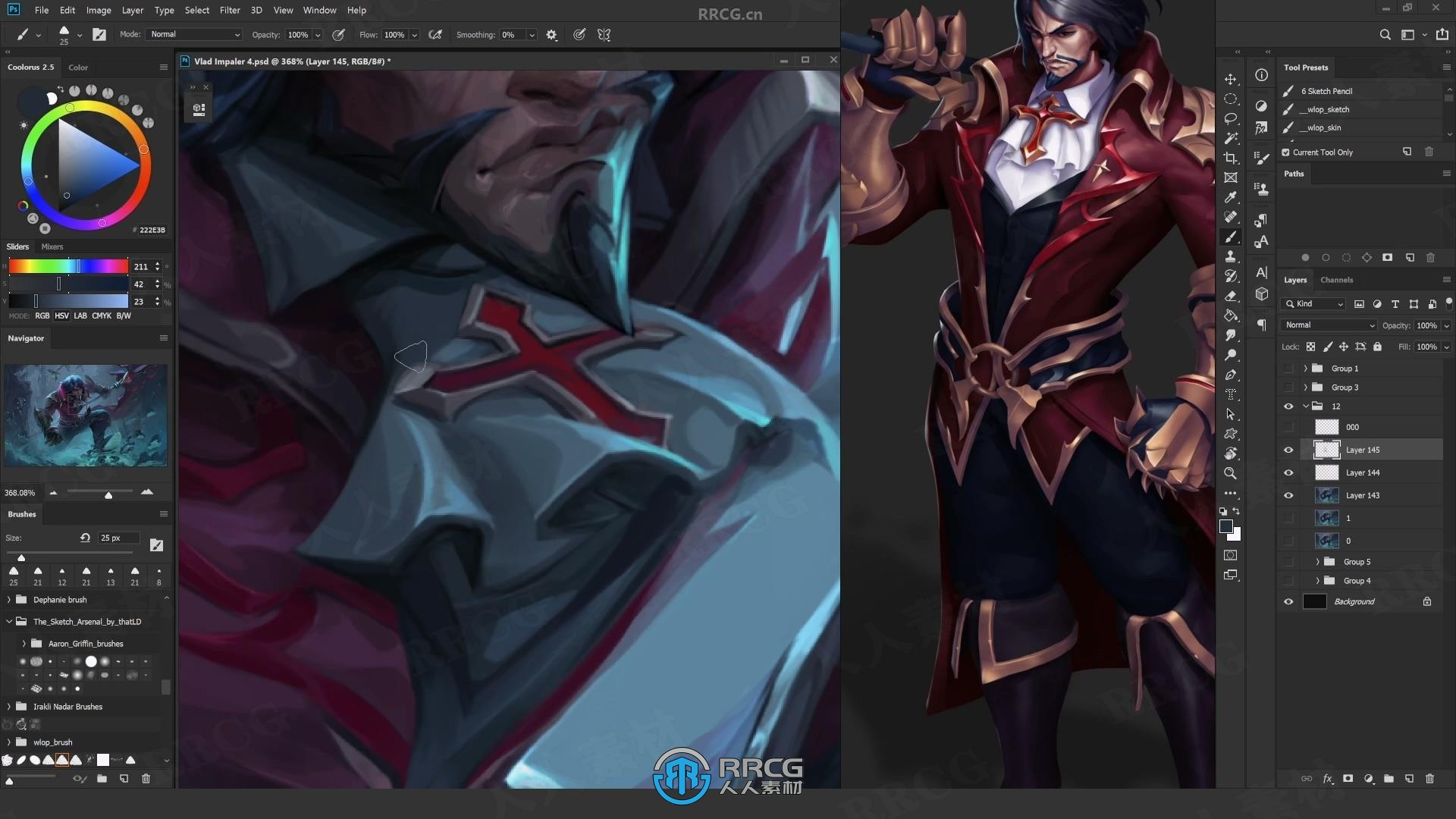Select the Brush tool in toolbar
Screen dimensions: 1456x819
[x=1231, y=237]
